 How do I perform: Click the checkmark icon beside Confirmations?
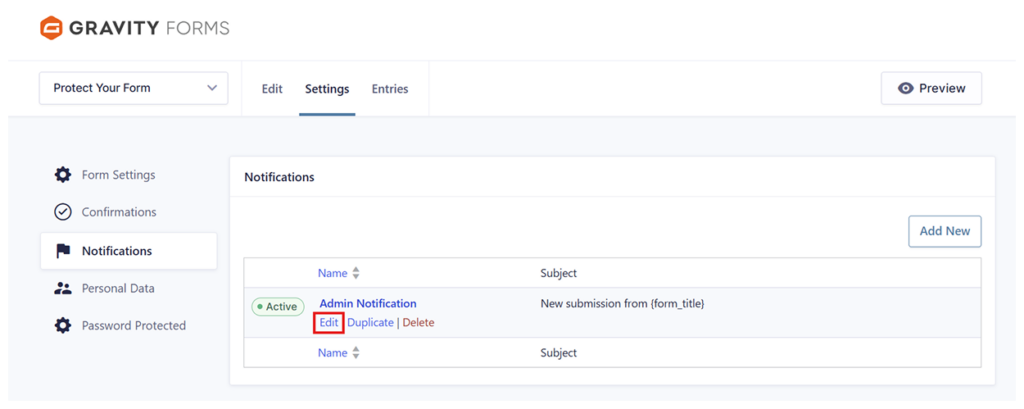pos(63,212)
